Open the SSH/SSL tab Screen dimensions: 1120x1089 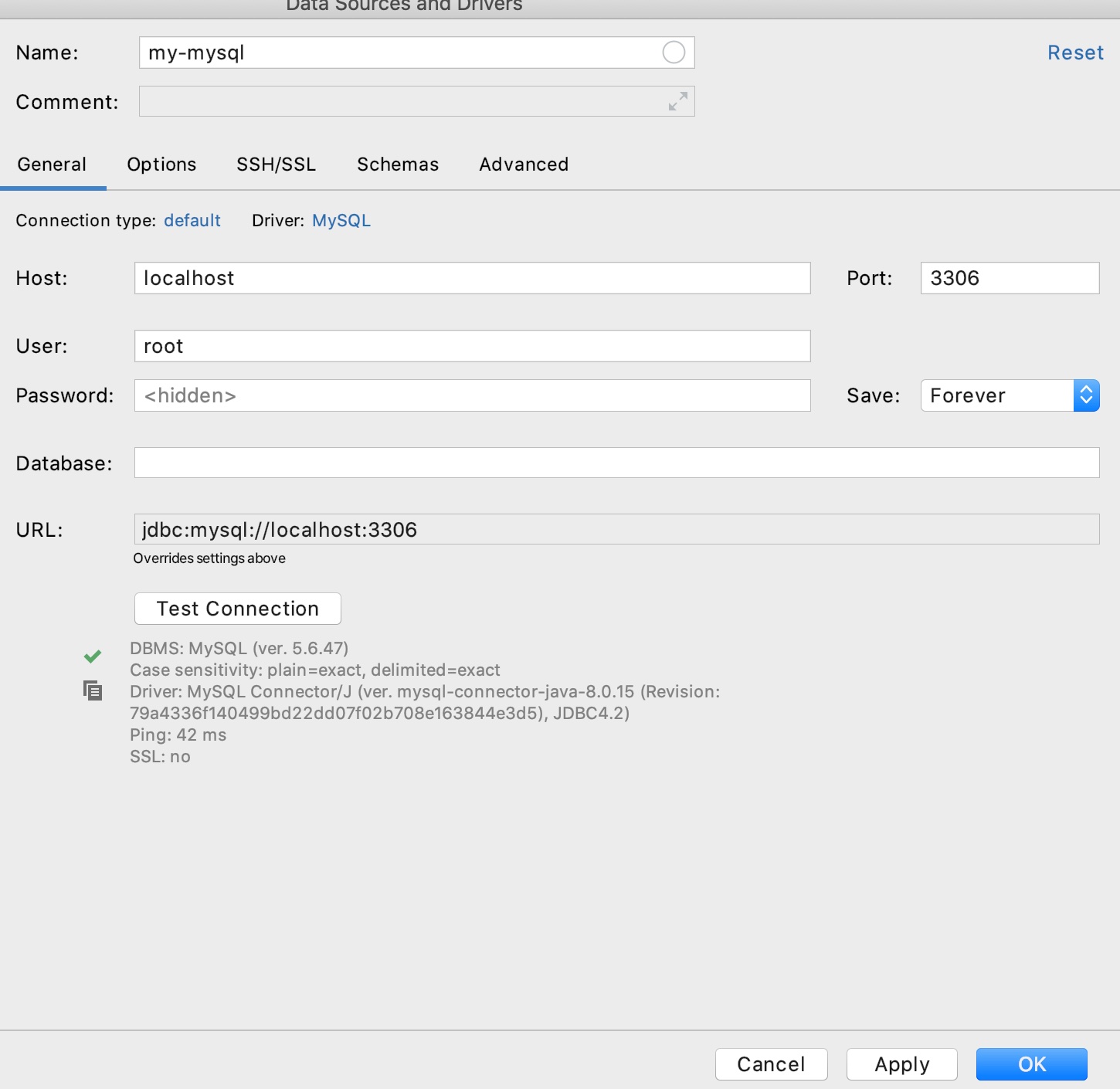coord(277,165)
